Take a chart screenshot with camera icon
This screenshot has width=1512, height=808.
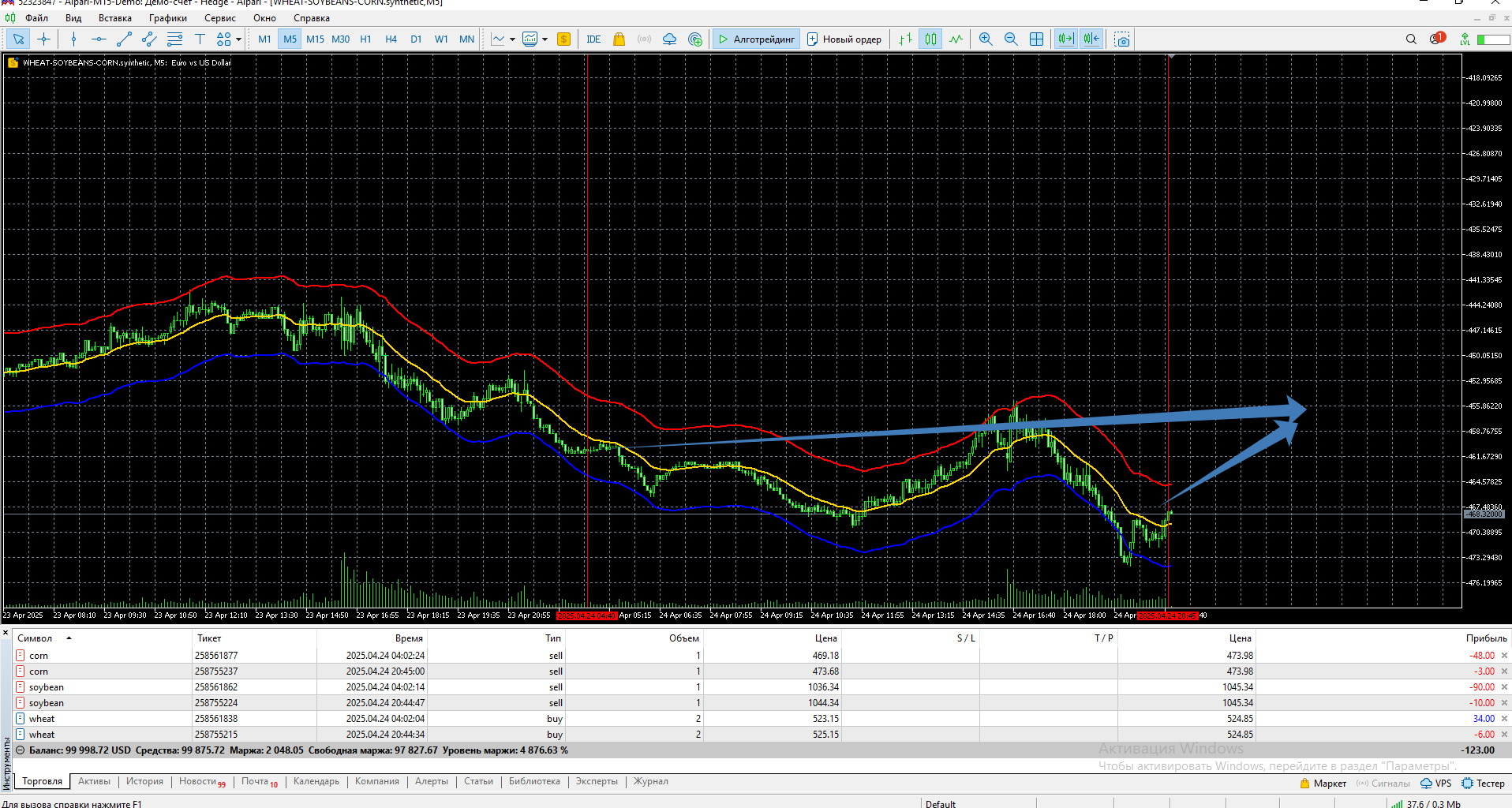click(1122, 39)
